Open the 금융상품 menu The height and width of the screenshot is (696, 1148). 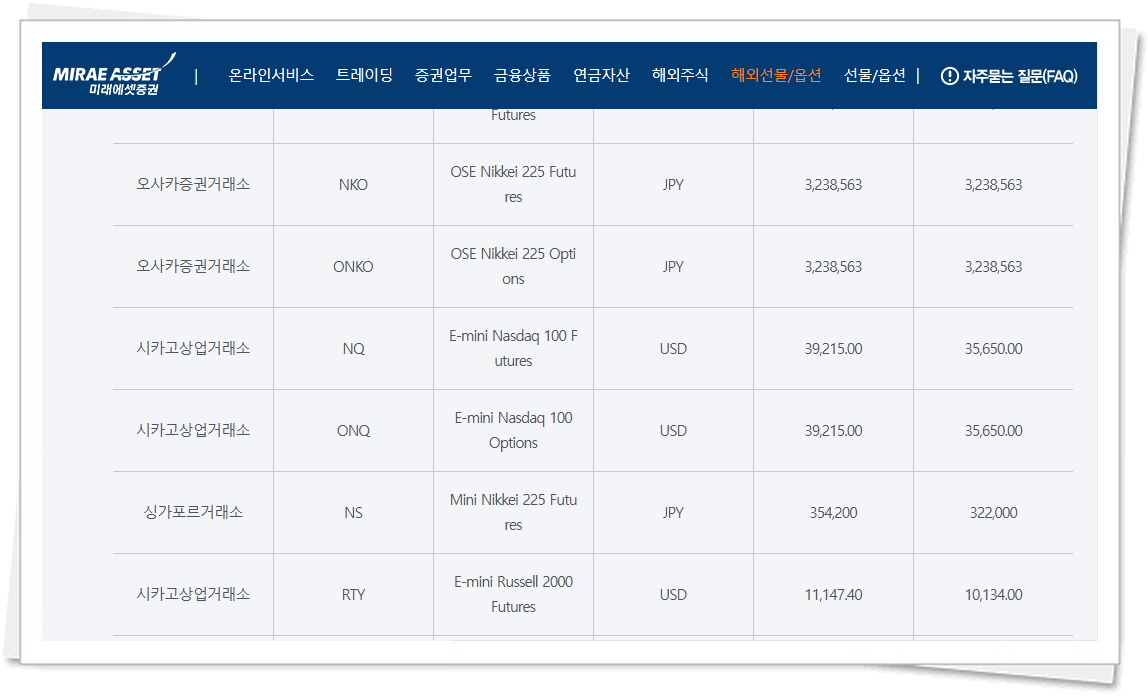coord(522,75)
